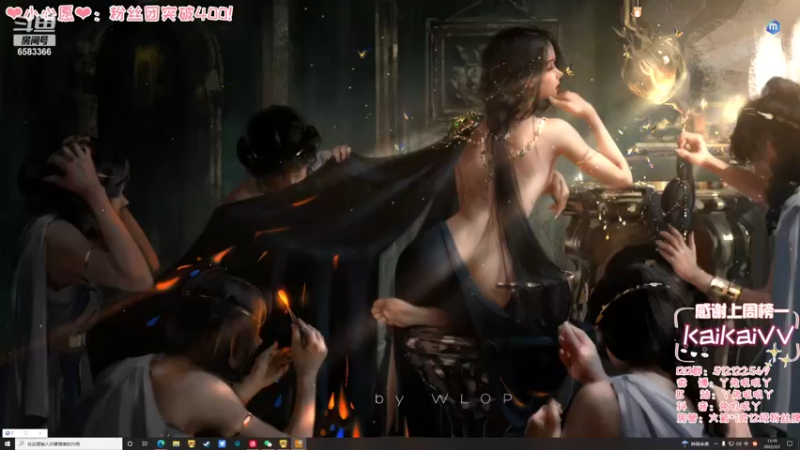This screenshot has height=450, width=800.
Task: Open the green WeChat taskbar icon
Action: [268, 444]
